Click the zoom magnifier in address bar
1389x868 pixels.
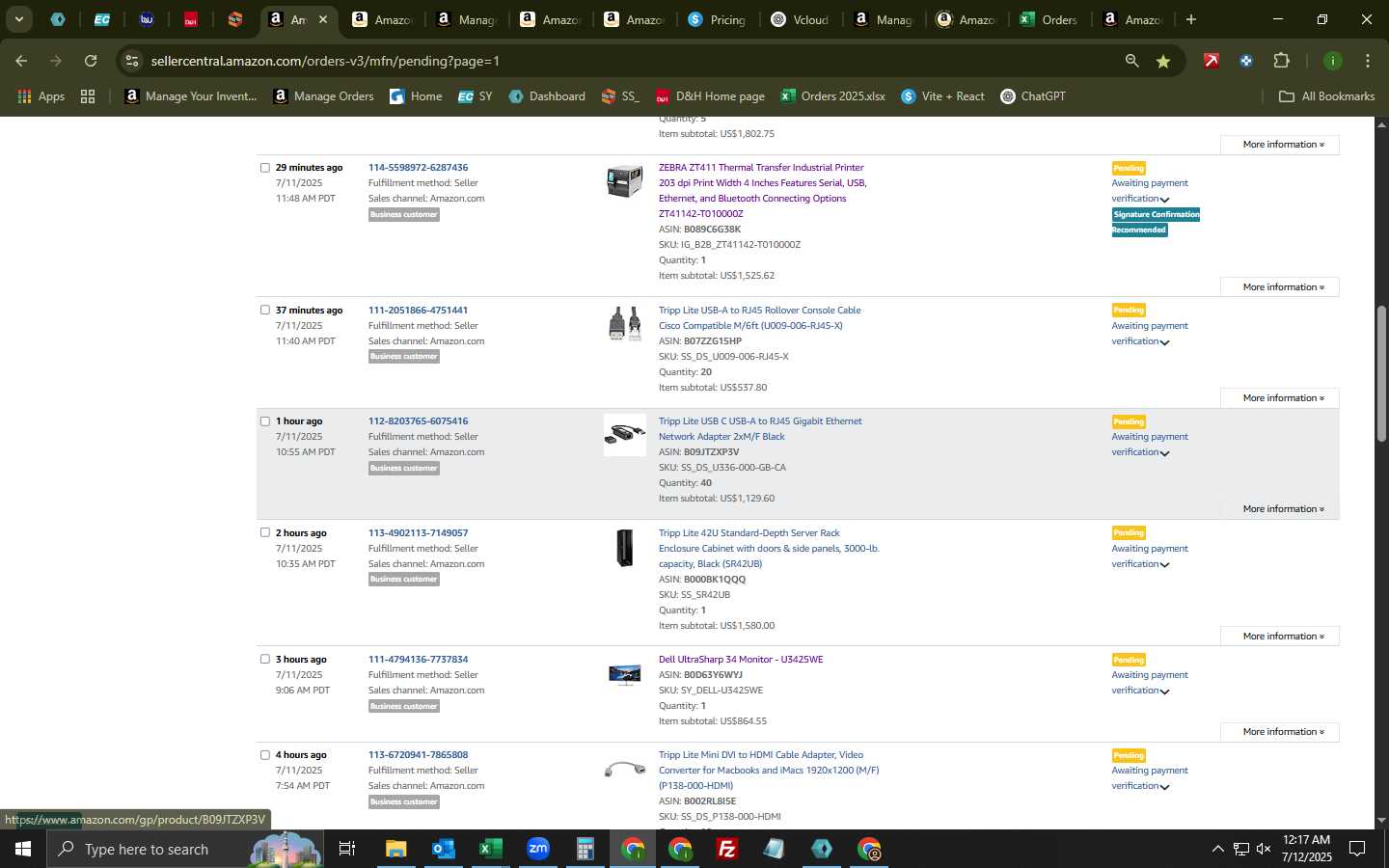tap(1131, 61)
